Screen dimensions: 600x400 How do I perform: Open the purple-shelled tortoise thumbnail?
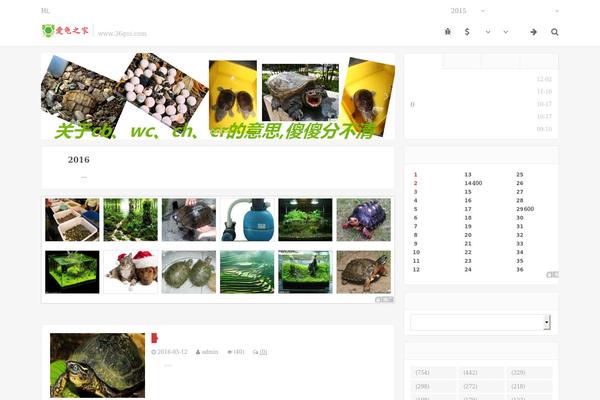(x=364, y=220)
